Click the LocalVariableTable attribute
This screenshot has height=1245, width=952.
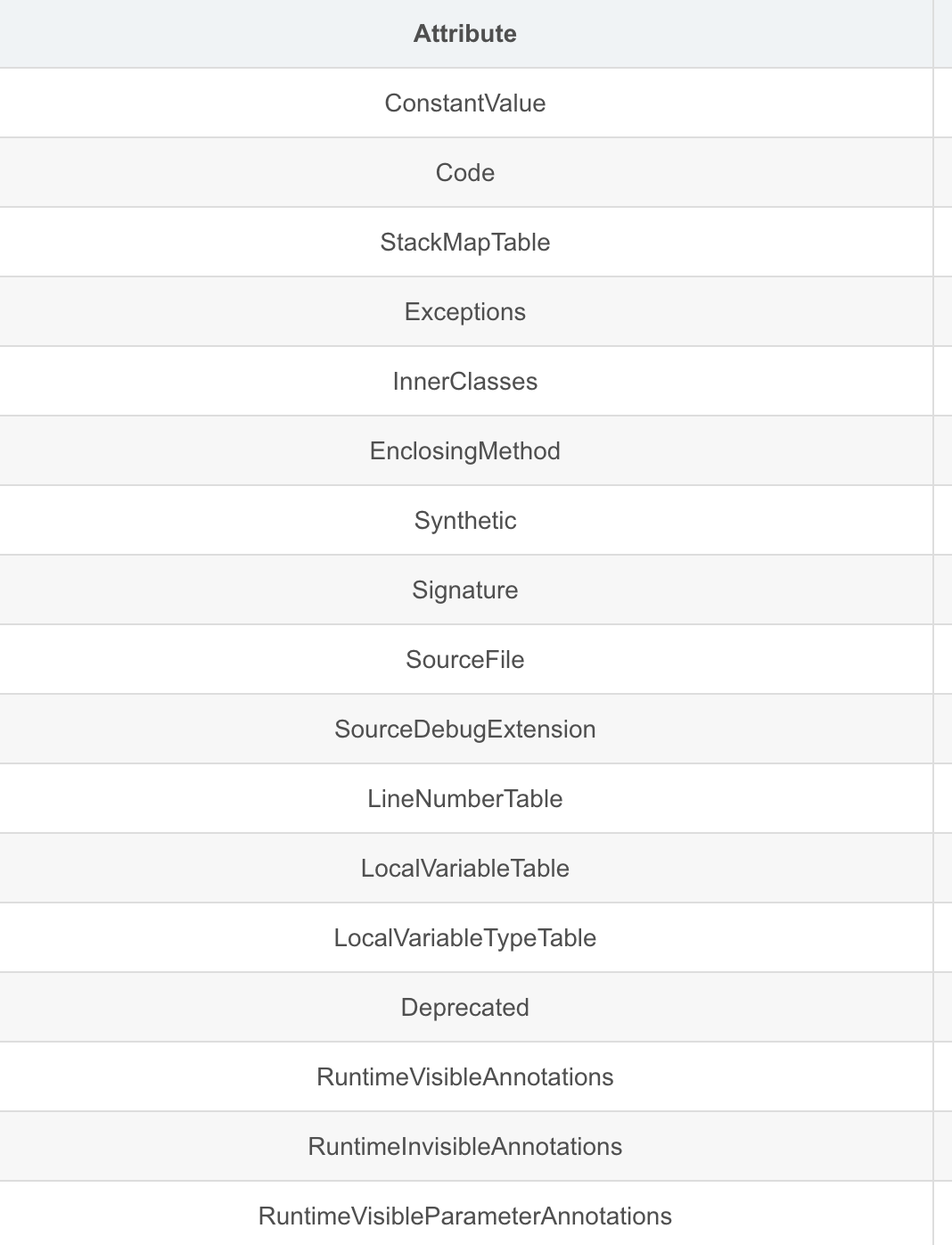click(464, 869)
